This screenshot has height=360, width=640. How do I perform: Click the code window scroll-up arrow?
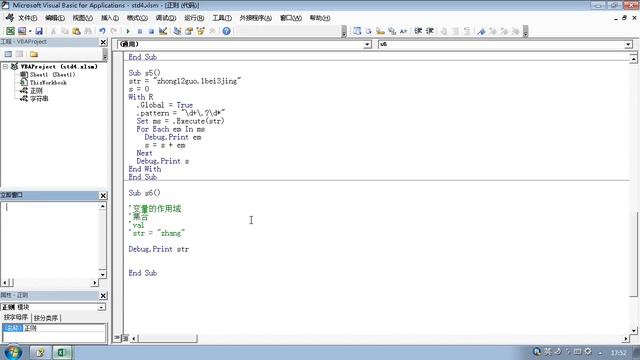(633, 59)
